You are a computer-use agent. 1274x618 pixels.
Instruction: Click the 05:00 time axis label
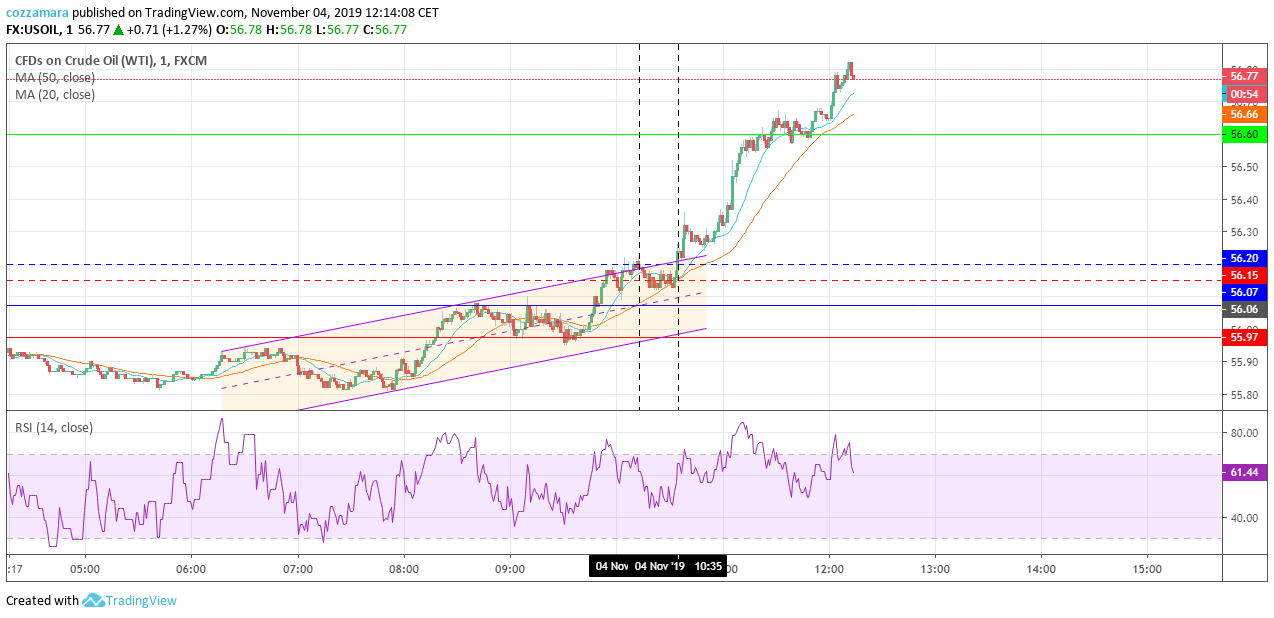pos(85,569)
